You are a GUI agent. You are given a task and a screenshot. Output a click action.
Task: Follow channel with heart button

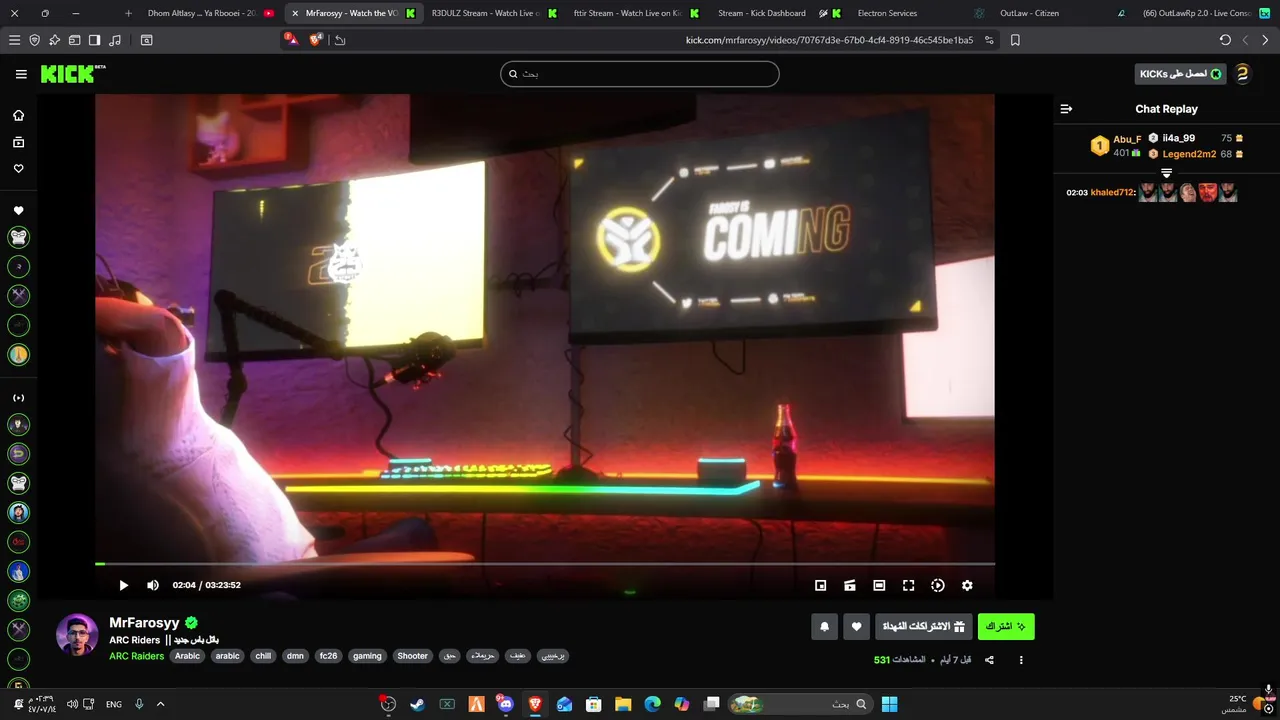[x=856, y=626]
